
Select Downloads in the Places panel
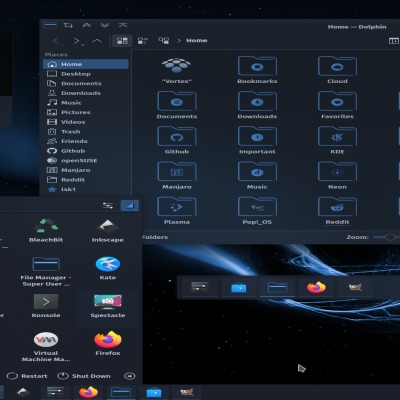(86, 93)
